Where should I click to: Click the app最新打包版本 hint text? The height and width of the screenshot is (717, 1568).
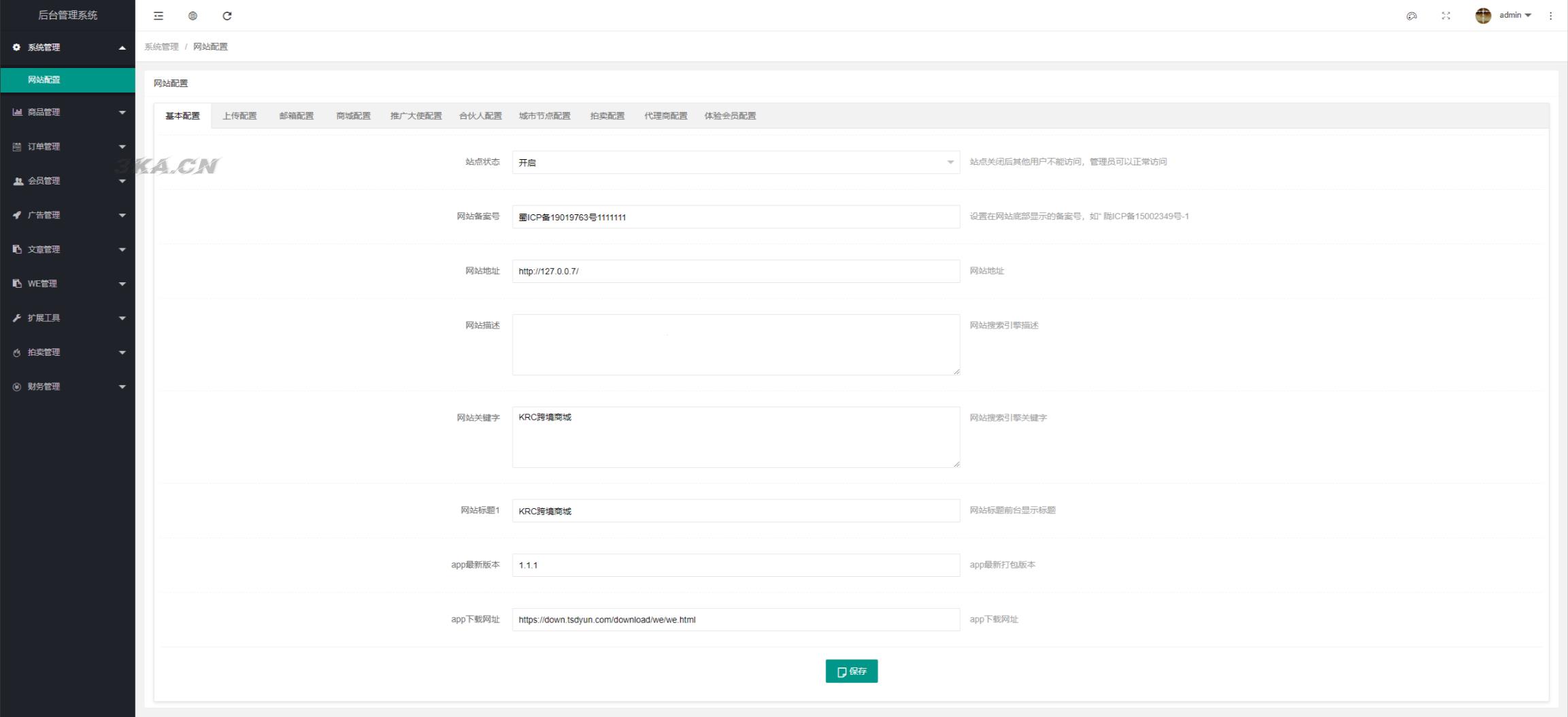click(1002, 565)
